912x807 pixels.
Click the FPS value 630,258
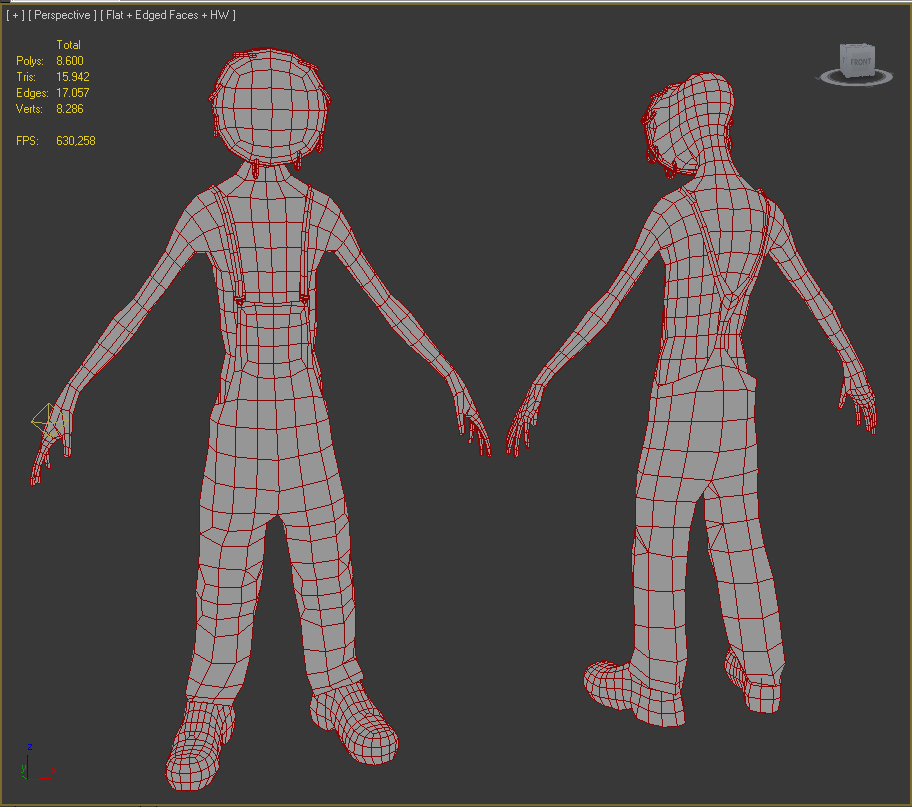(x=76, y=141)
